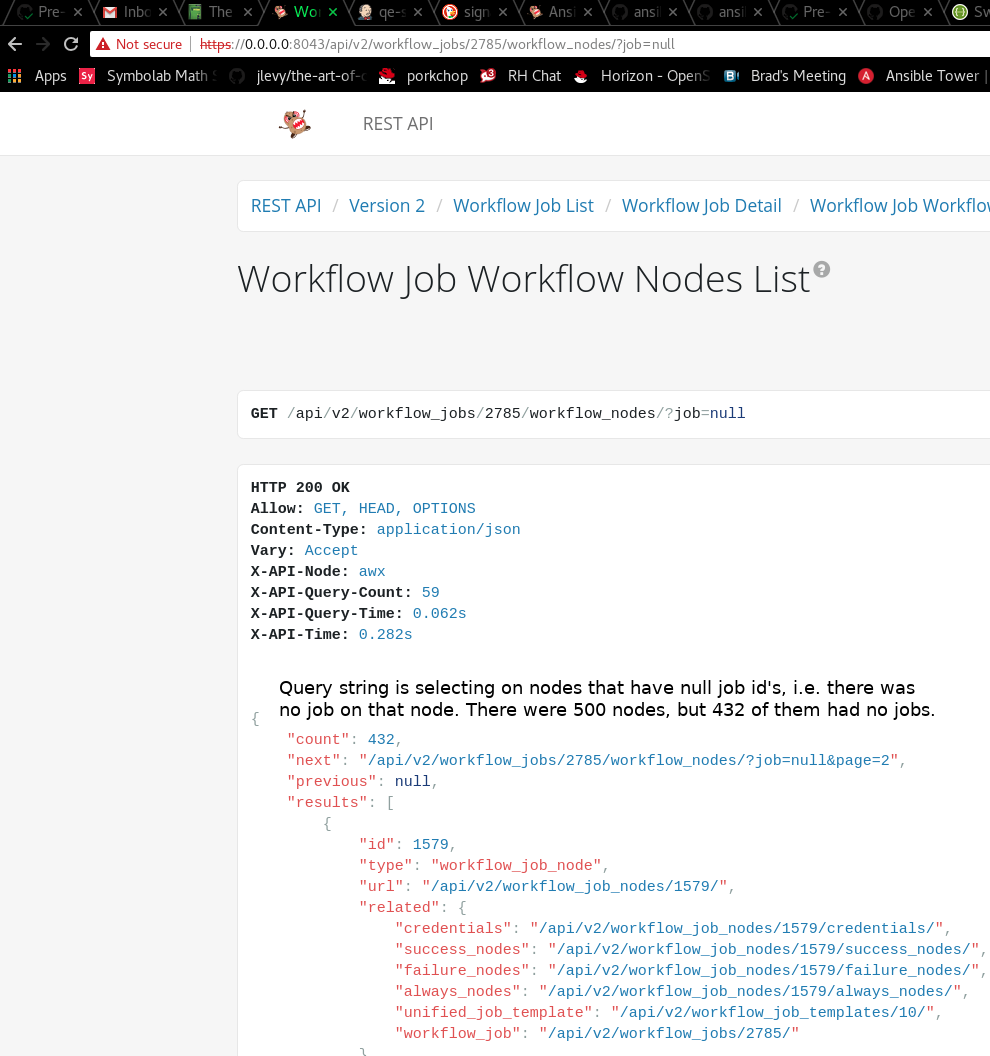990x1056 pixels.
Task: Open the Symbolab Math bookmark
Action: tap(149, 76)
